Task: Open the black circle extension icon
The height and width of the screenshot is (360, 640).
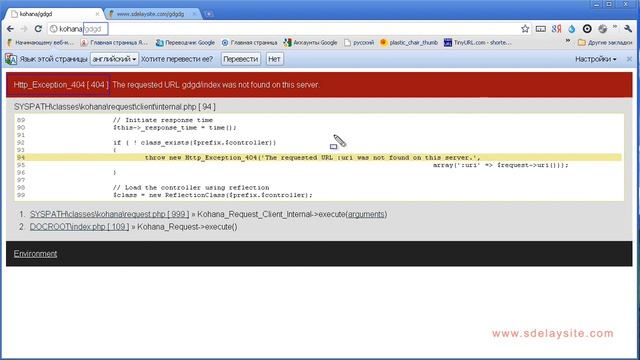Action: tap(587, 29)
